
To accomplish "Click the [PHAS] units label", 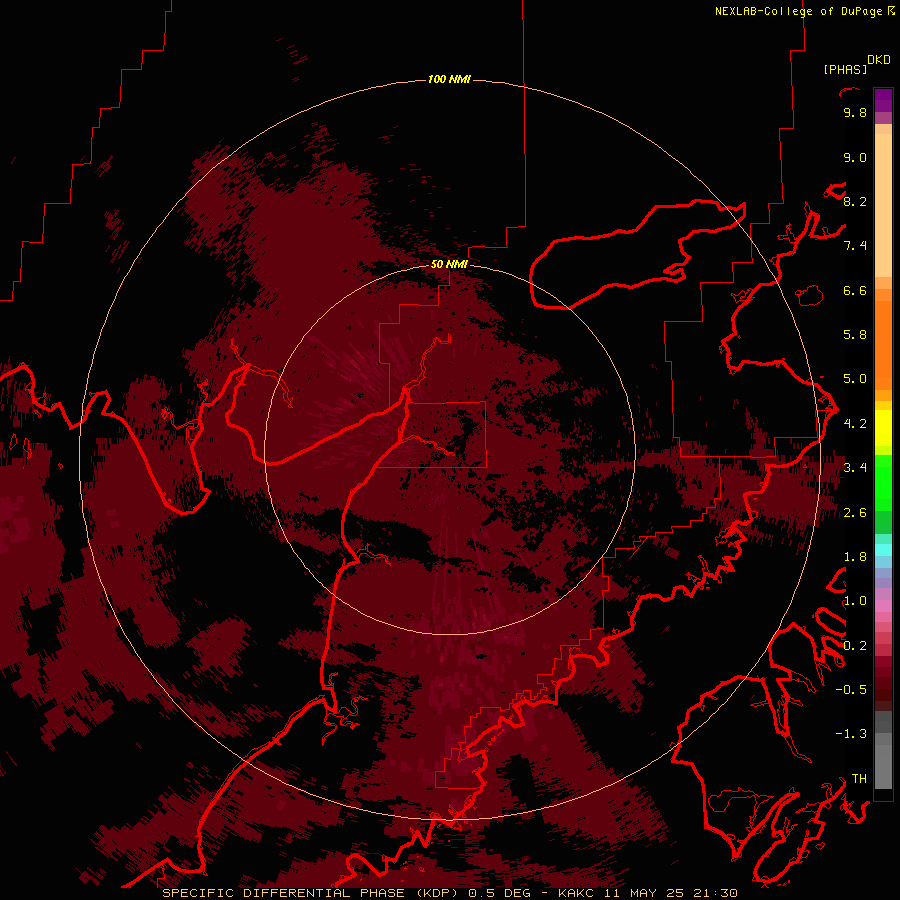I will (845, 69).
